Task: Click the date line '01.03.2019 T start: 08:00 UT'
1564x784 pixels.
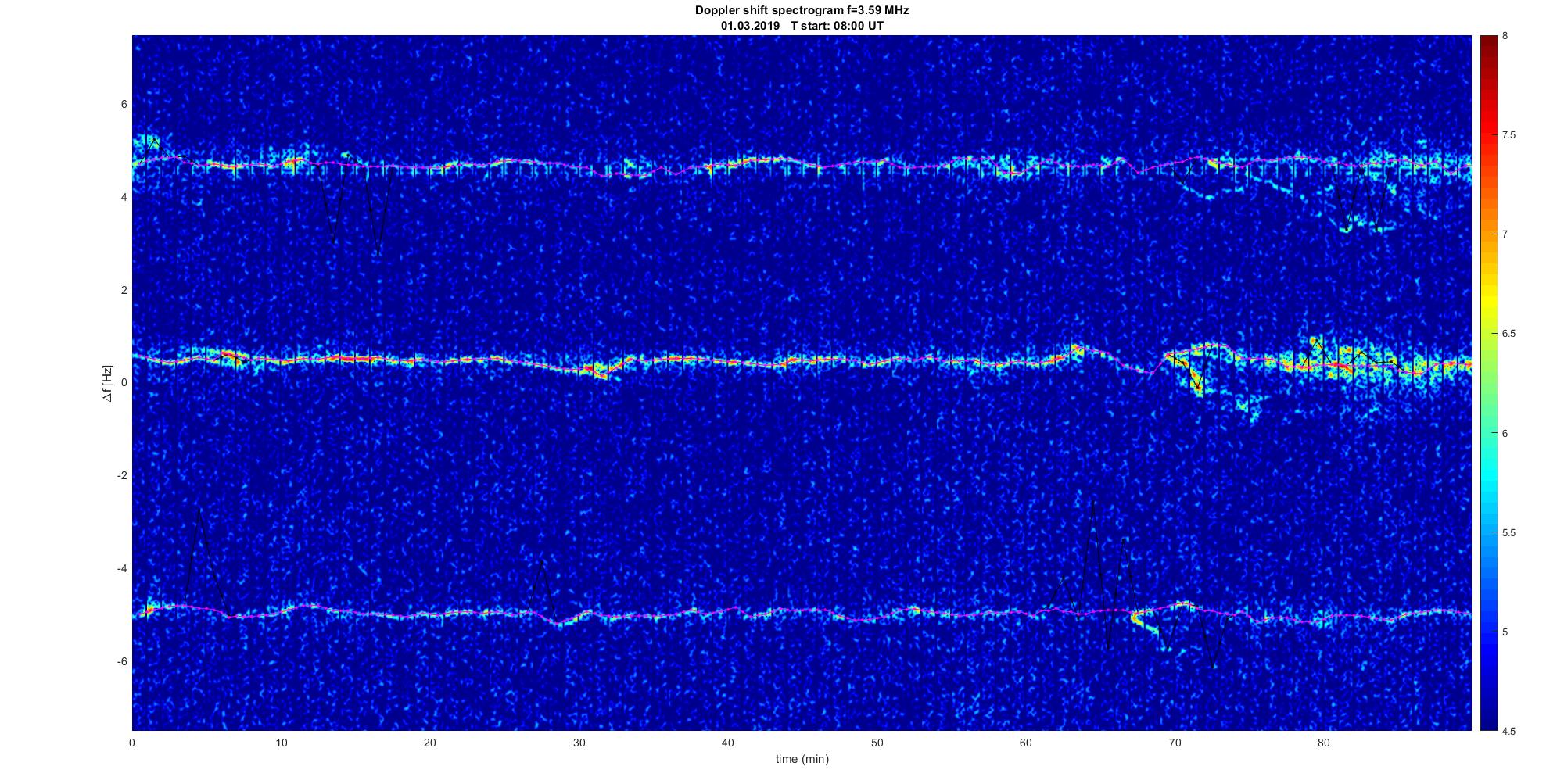Action: (x=802, y=25)
